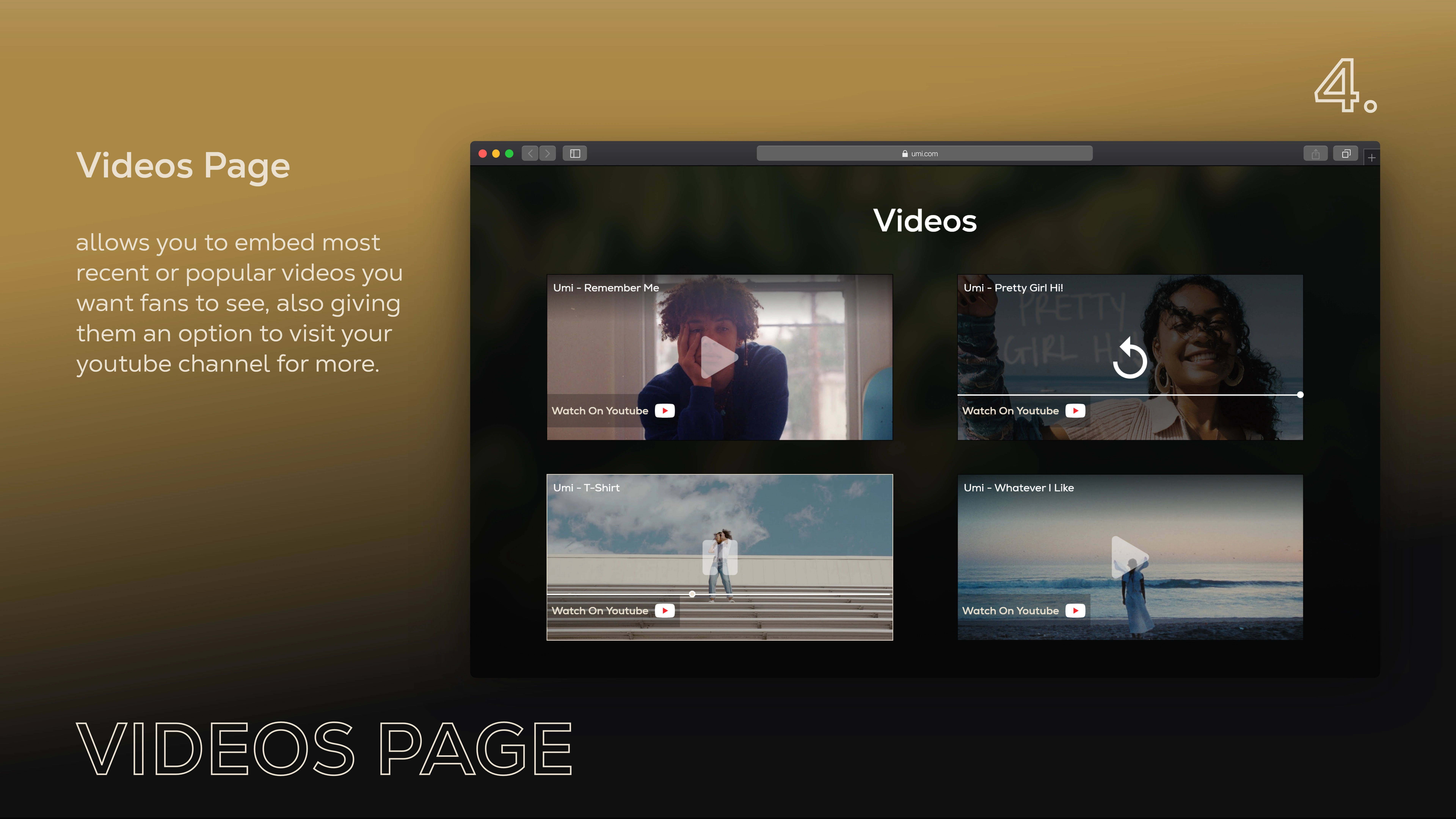Toggle the browser sidebar panel icon
The width and height of the screenshot is (1456, 819).
click(575, 153)
